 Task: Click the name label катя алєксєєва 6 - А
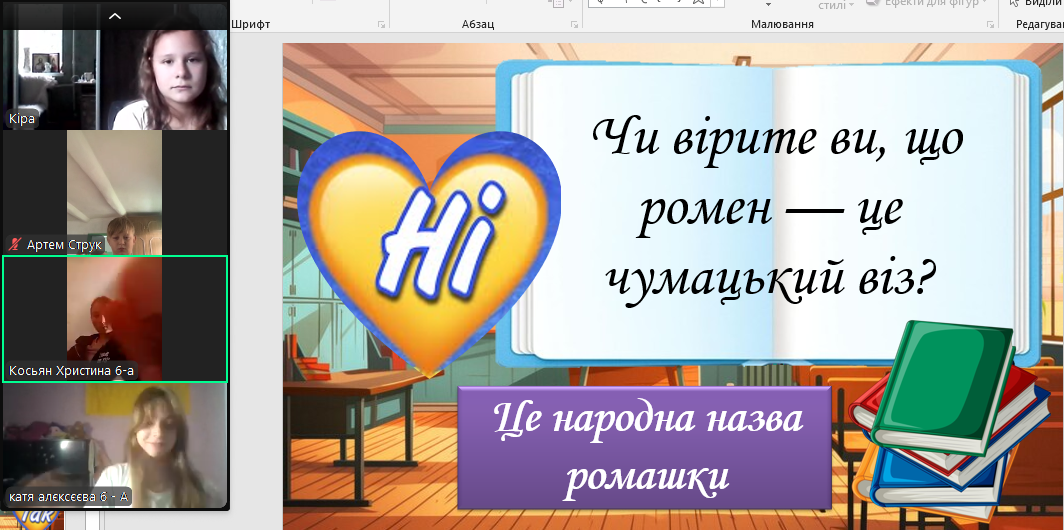69,497
